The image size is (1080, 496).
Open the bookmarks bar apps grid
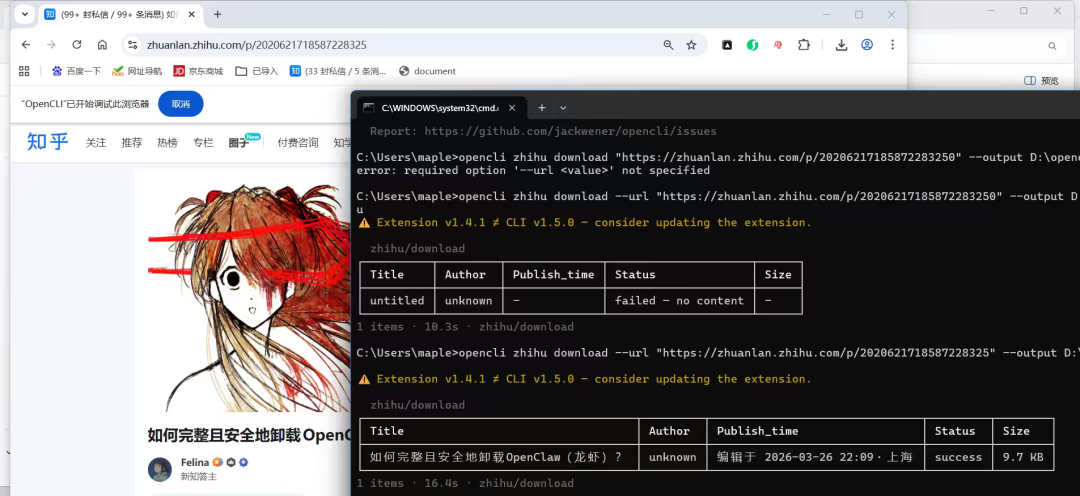click(25, 71)
